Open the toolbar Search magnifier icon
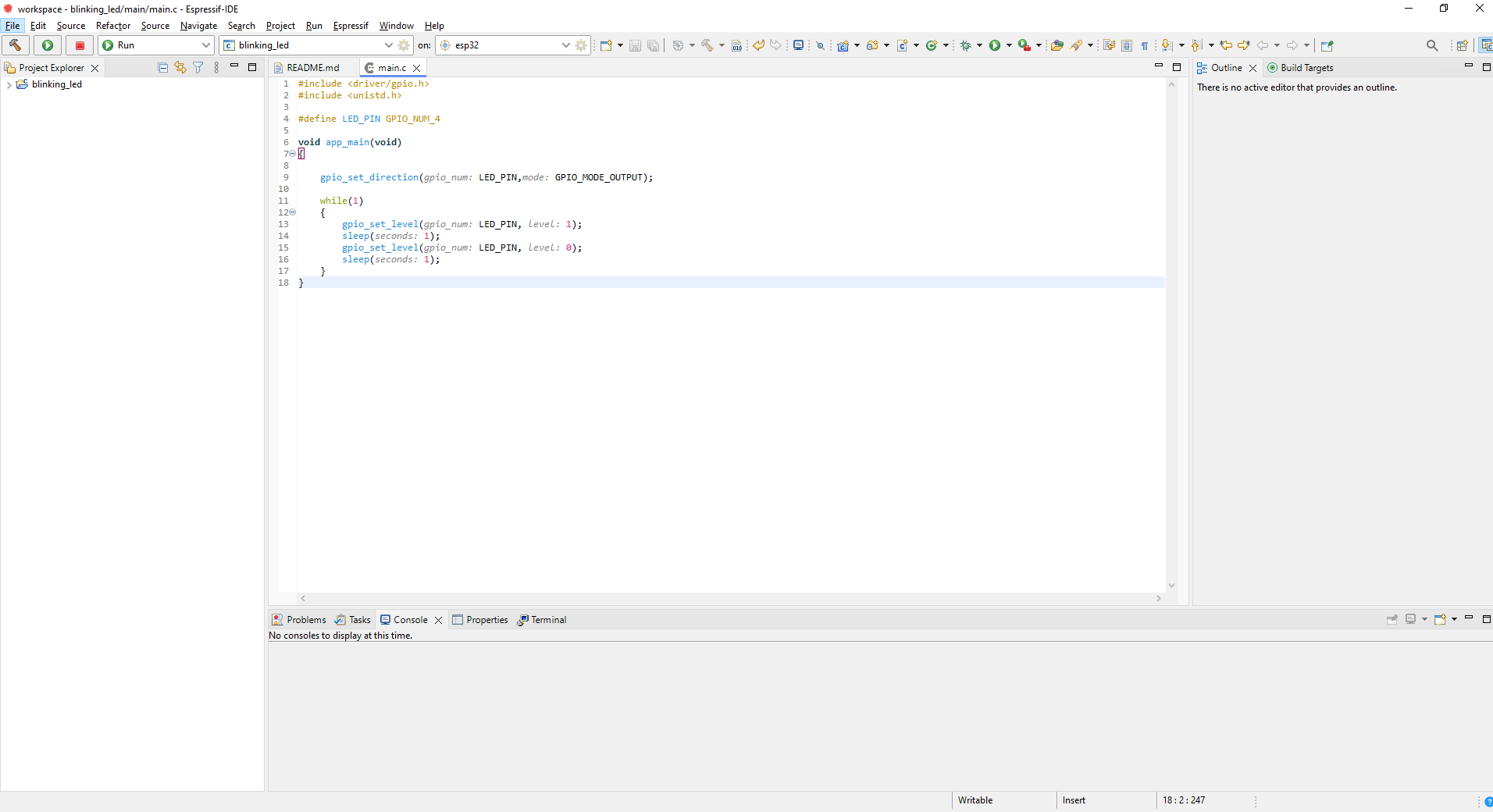Image resolution: width=1493 pixels, height=812 pixels. (1431, 45)
